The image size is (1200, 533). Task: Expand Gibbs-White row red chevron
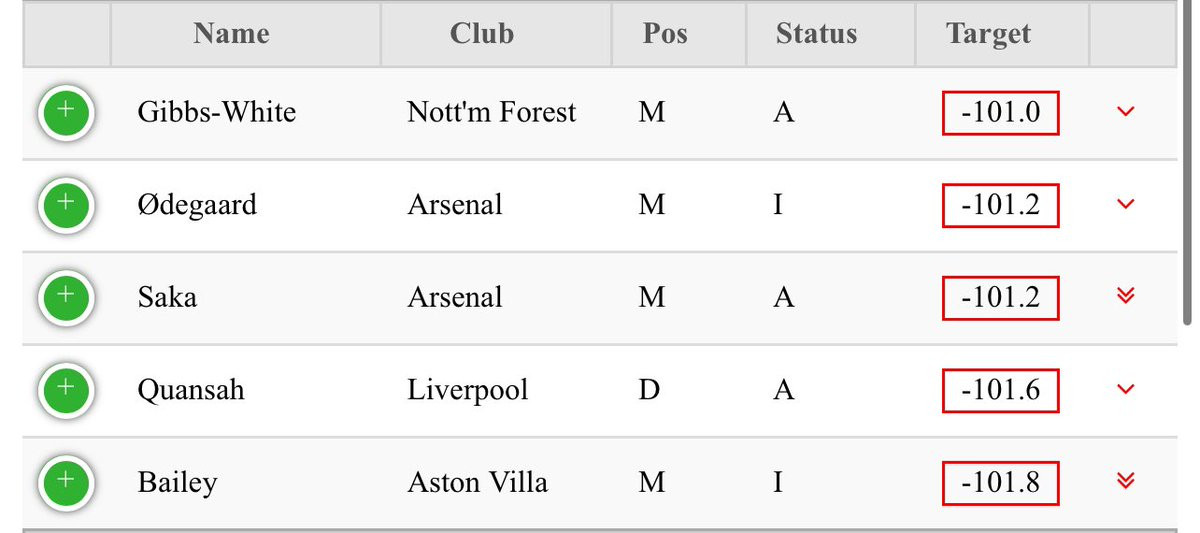1125,112
